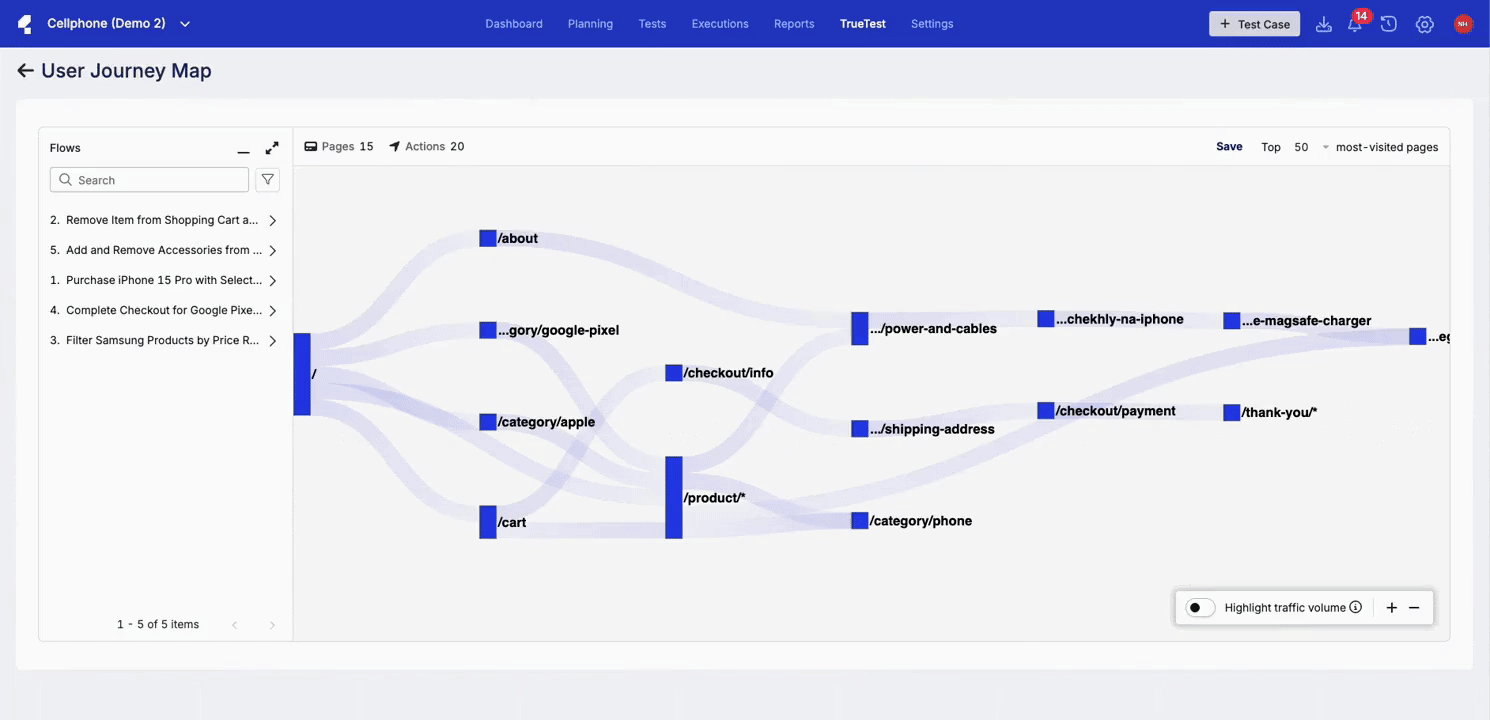Open the Reports tab

(794, 24)
